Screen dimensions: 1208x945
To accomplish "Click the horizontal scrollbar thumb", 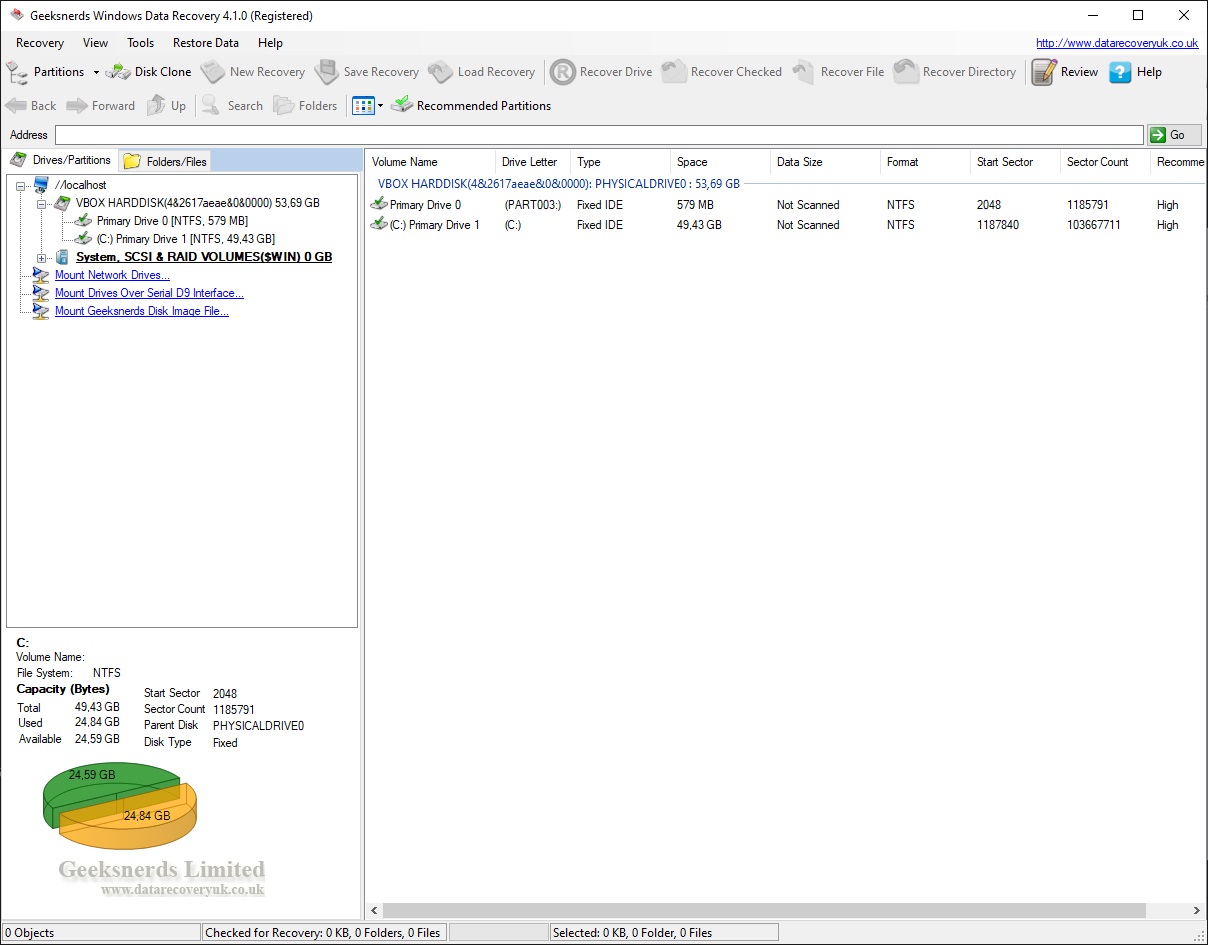I will pos(764,911).
